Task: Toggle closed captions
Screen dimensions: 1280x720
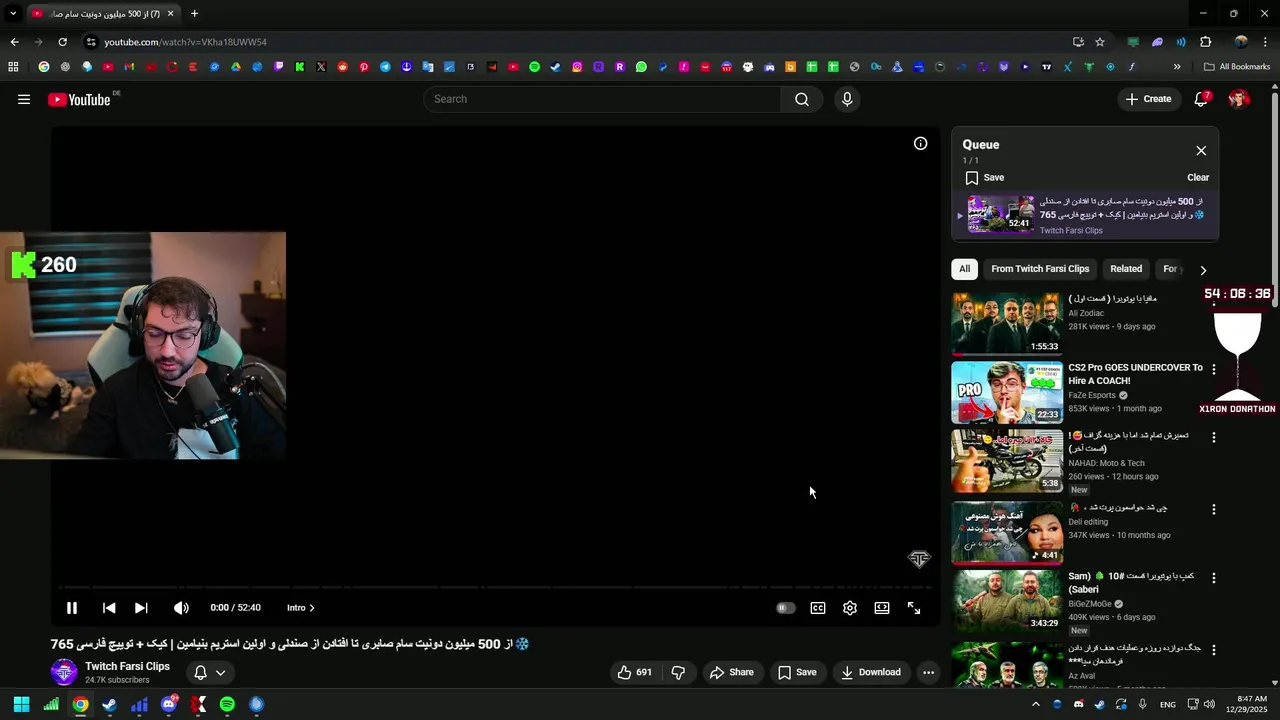Action: pos(818,608)
